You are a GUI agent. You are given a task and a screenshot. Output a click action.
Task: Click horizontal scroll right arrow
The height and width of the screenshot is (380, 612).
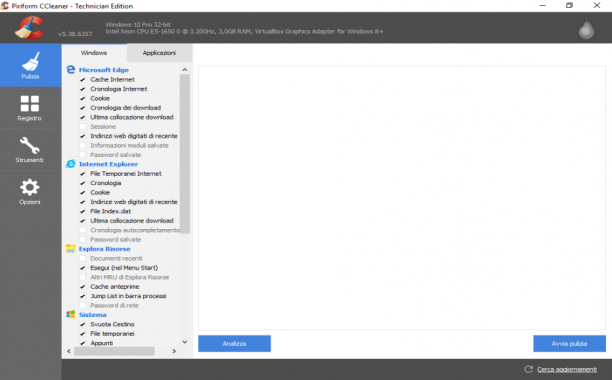(x=174, y=351)
